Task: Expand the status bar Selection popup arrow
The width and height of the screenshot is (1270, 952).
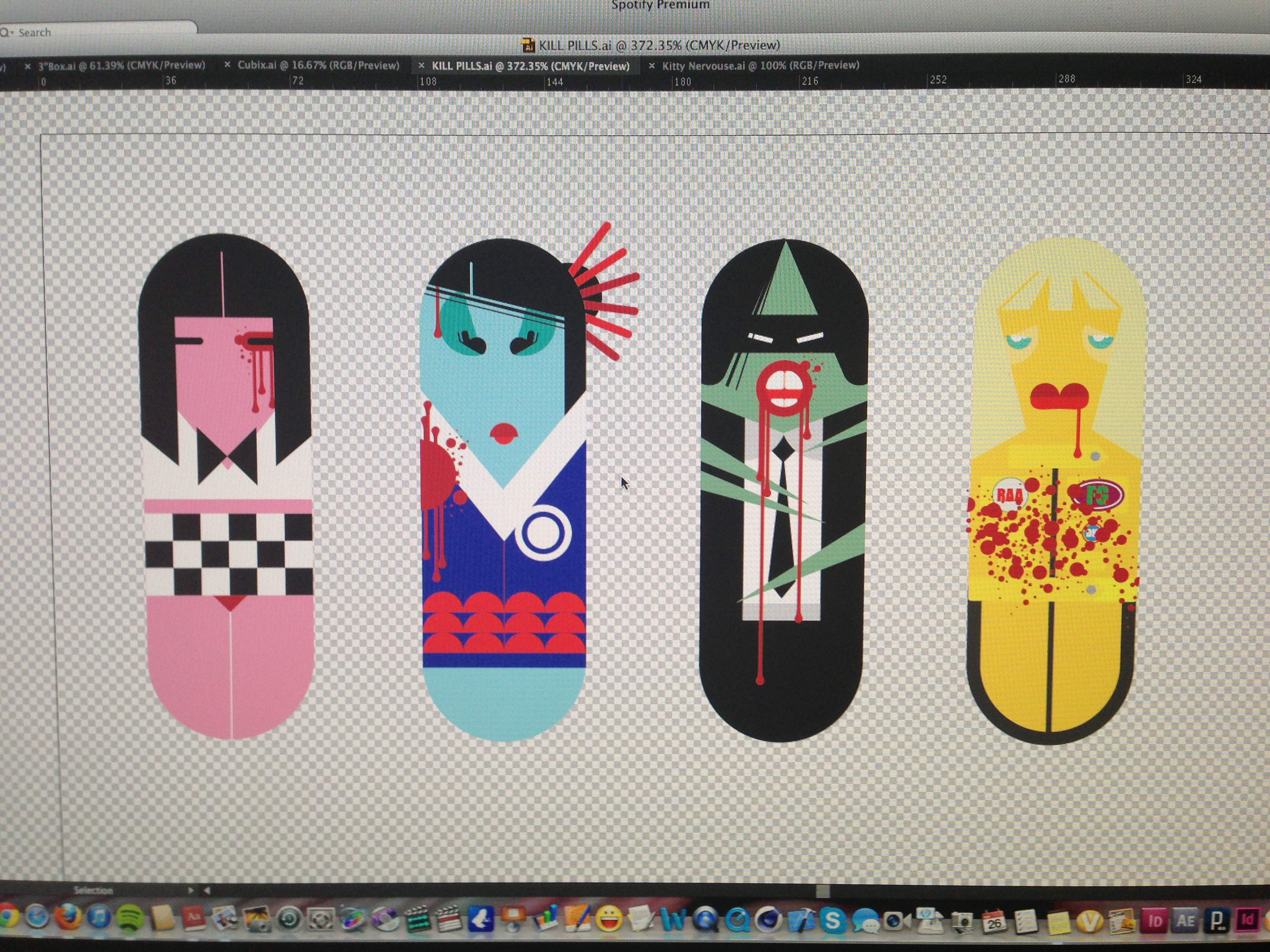Action: pos(191,890)
